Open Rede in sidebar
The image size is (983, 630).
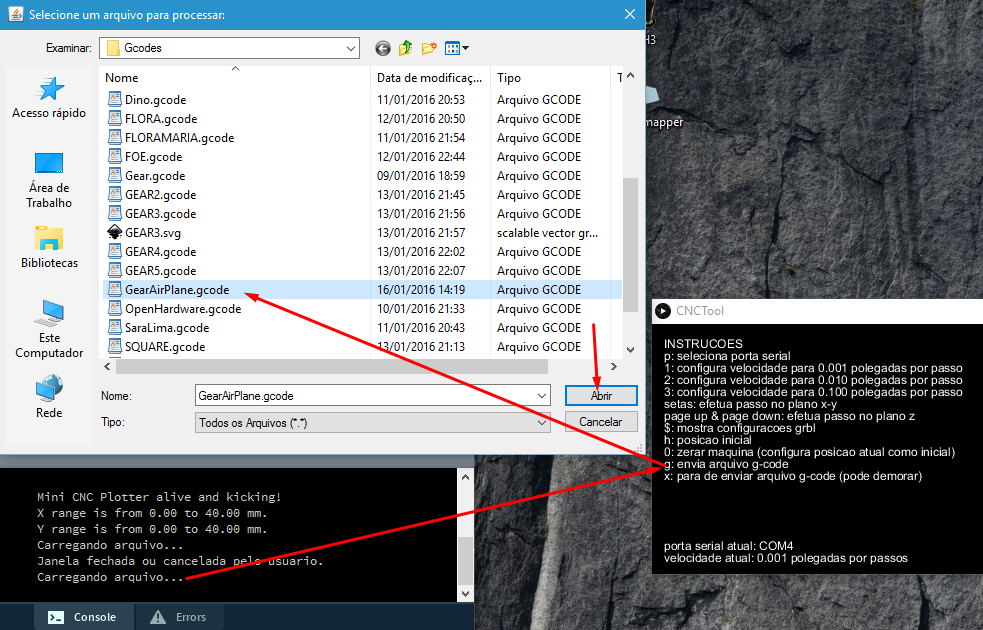tap(49, 397)
